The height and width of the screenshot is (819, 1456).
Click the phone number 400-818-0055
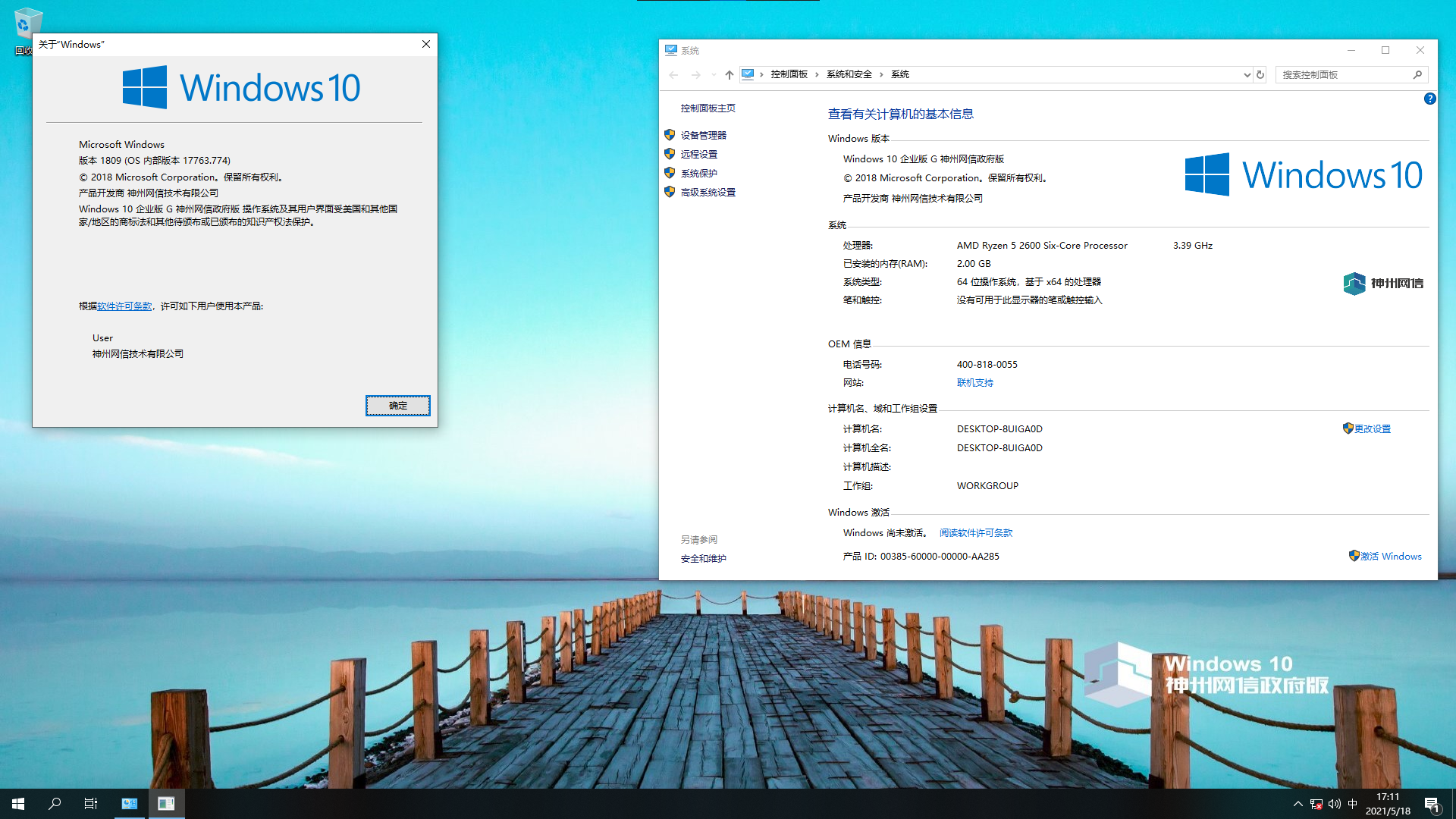point(987,365)
